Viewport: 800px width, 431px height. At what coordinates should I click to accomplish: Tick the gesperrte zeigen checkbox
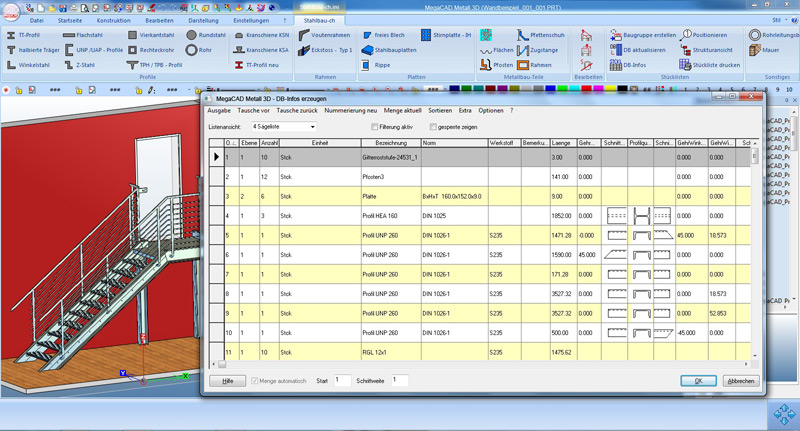[432, 128]
